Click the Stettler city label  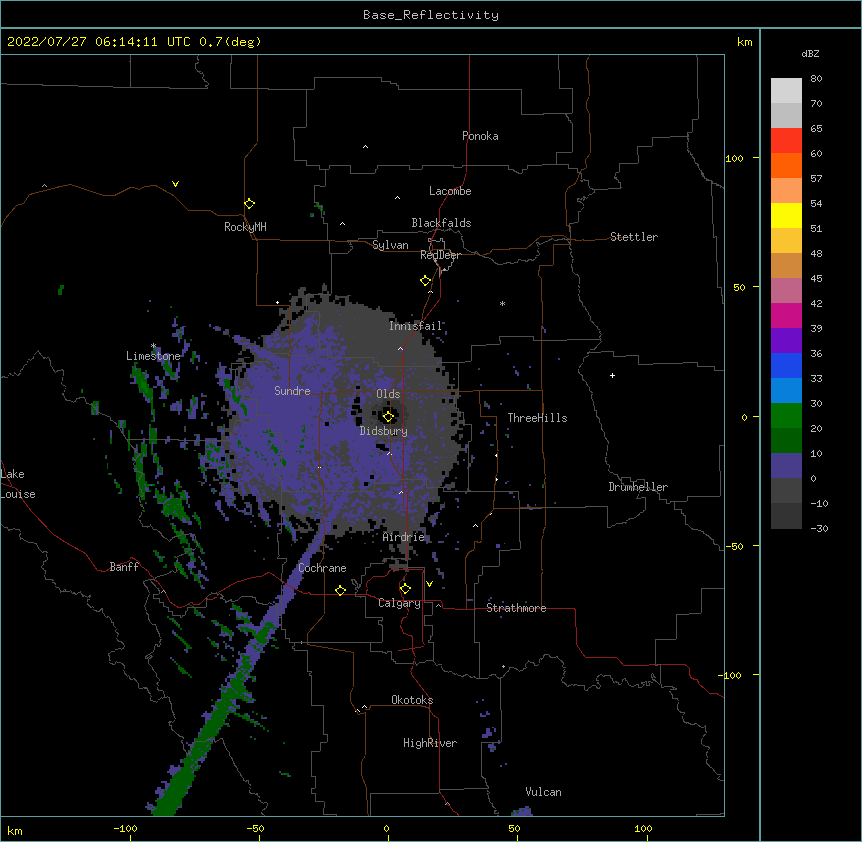click(x=634, y=237)
